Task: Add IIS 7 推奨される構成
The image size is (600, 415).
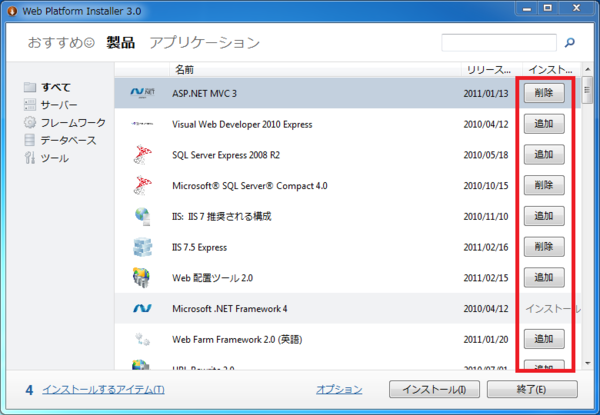Action: pyautogui.click(x=544, y=216)
